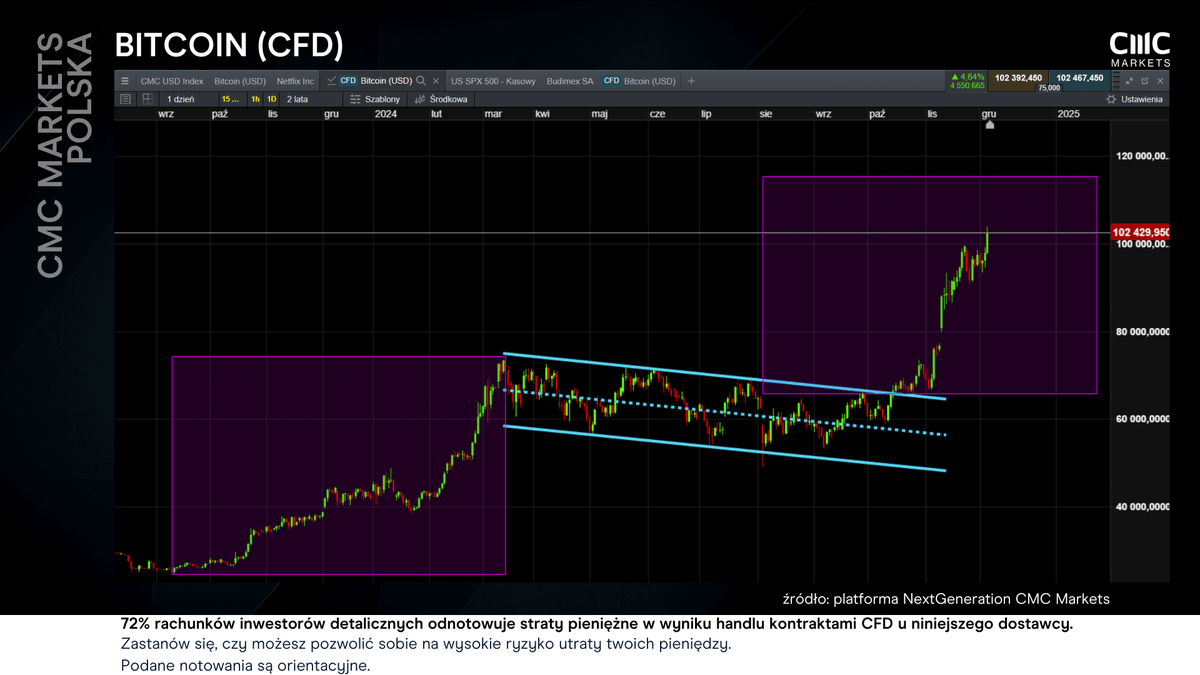Click the 102 429,950 current price label

tap(1140, 232)
